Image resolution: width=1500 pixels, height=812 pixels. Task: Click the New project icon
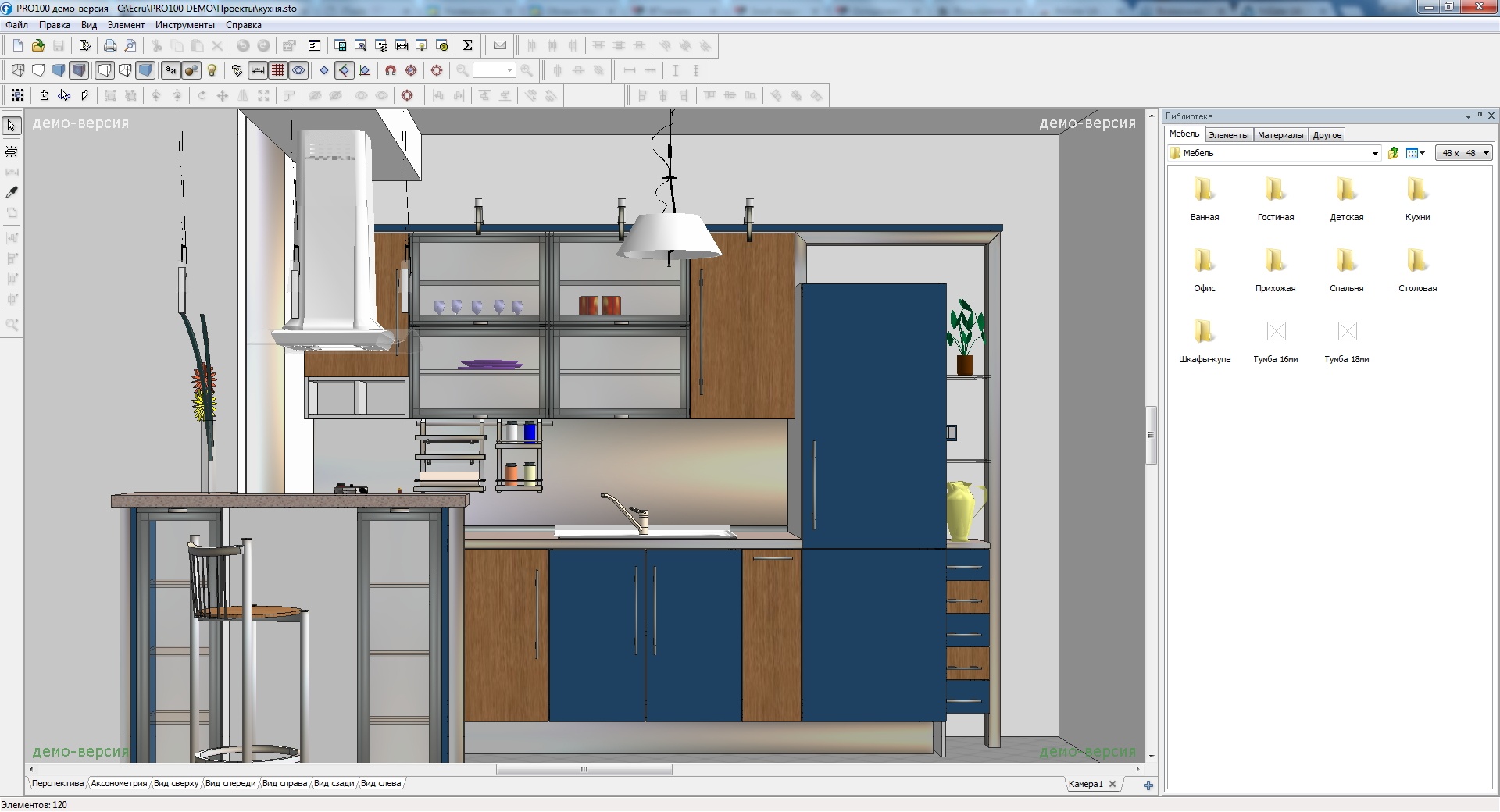[x=18, y=45]
